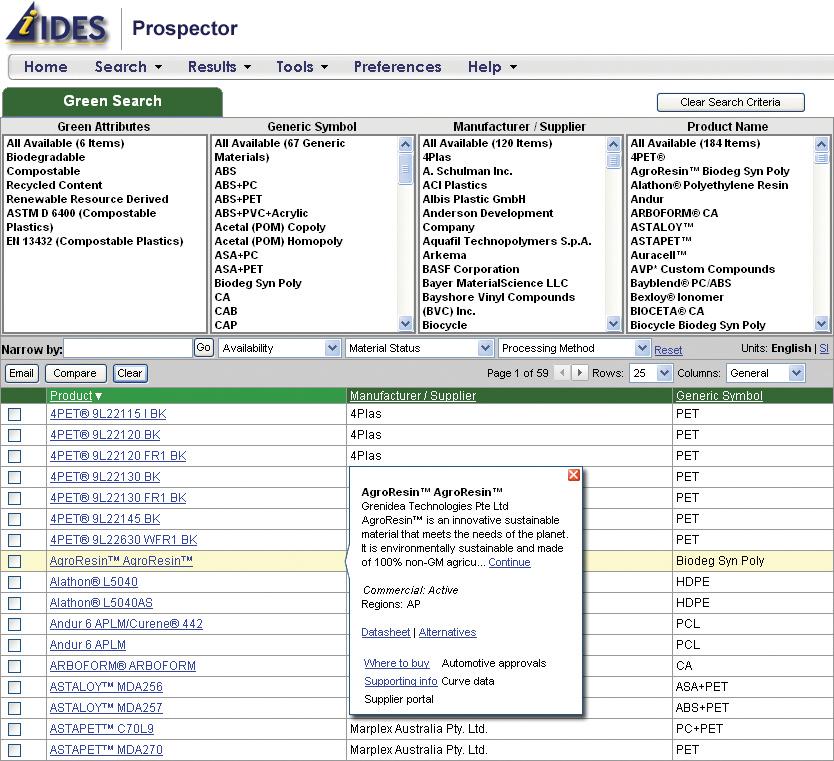Tick checkbox for 4PET 9L22130 BK
The width and height of the screenshot is (834, 761).
click(x=14, y=477)
